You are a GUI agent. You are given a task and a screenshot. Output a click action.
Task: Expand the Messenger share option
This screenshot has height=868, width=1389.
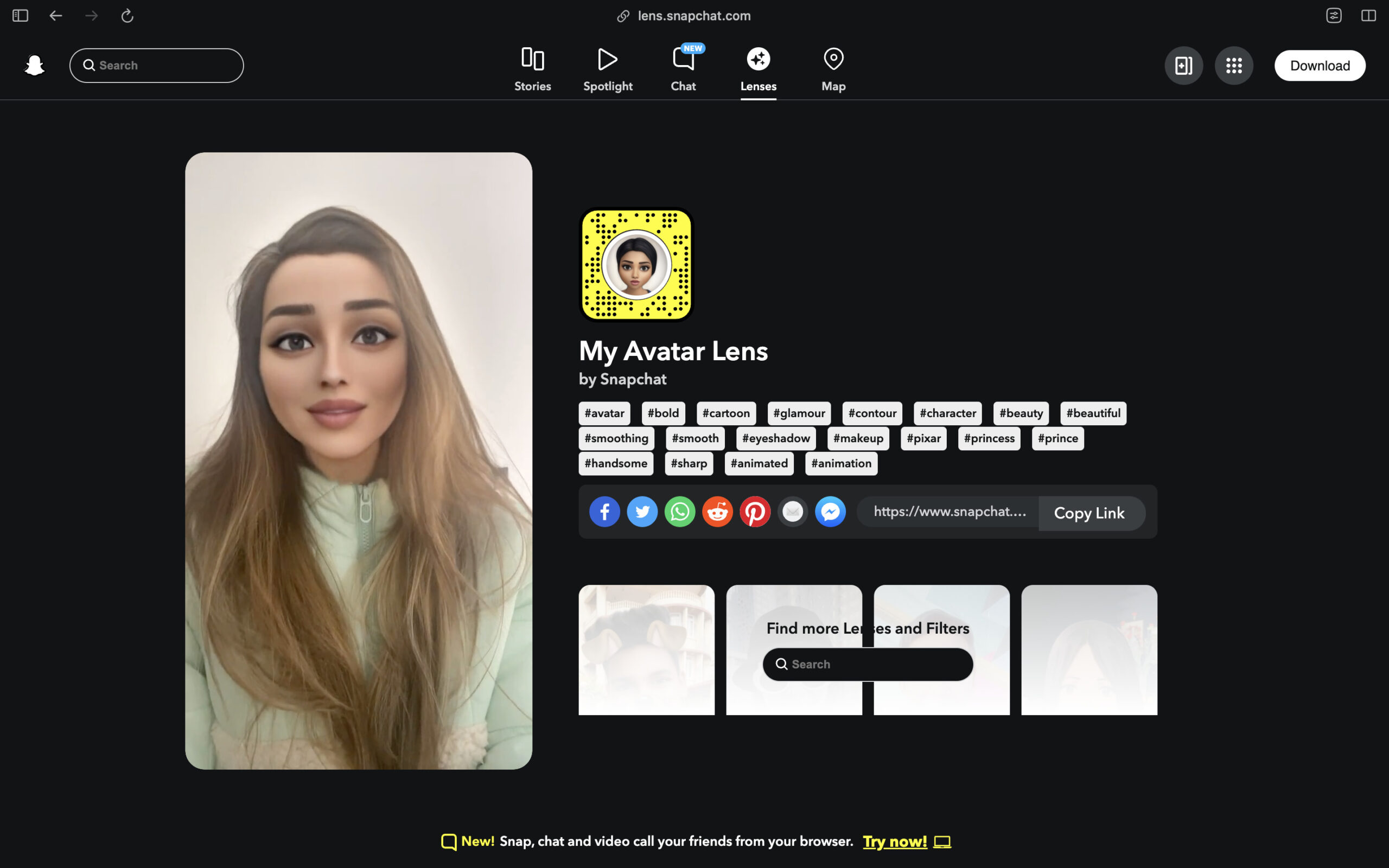pos(831,512)
